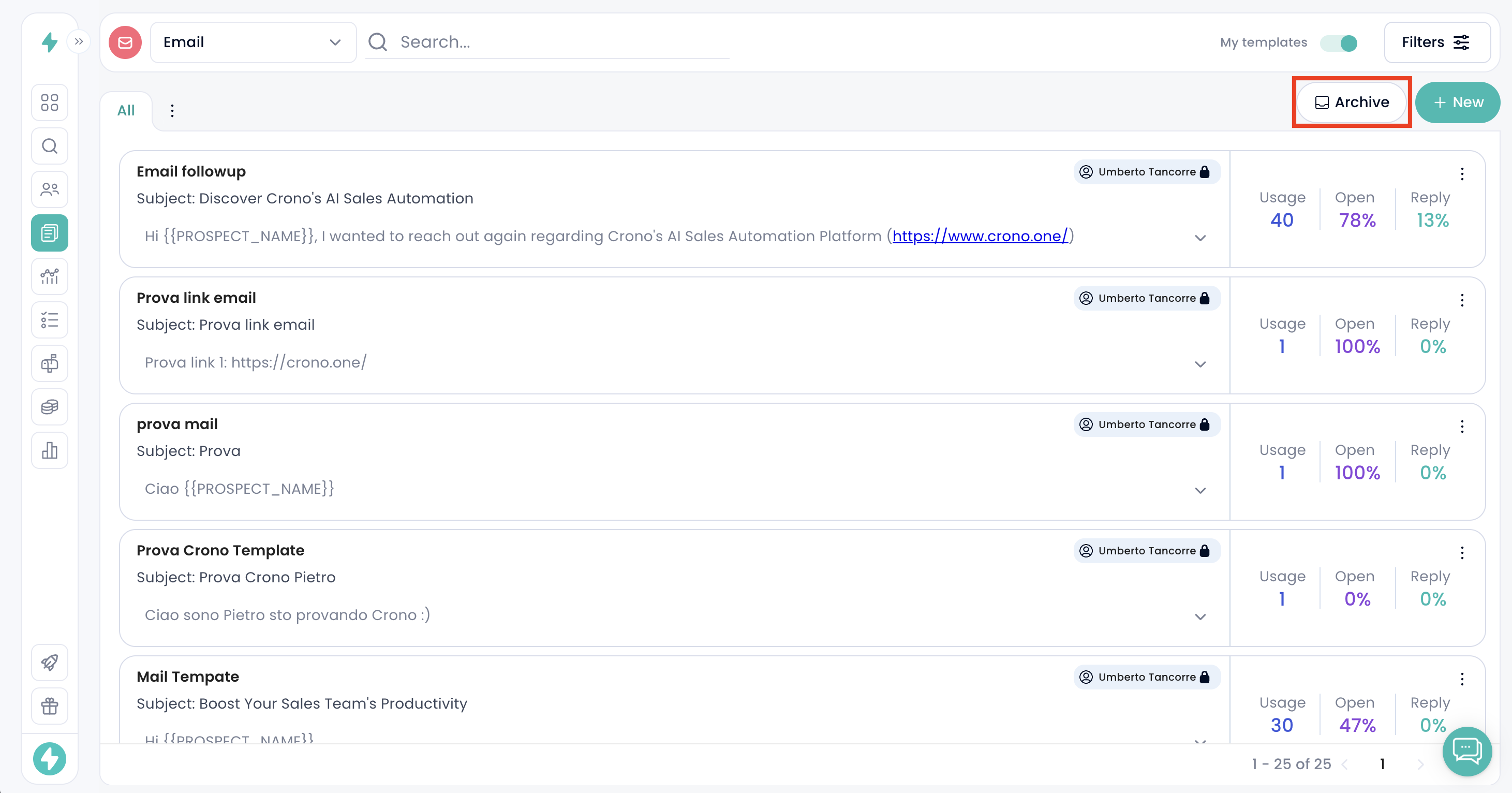This screenshot has height=793, width=1512.
Task: Open the tasks checklist icon in sidebar
Action: pyautogui.click(x=49, y=320)
